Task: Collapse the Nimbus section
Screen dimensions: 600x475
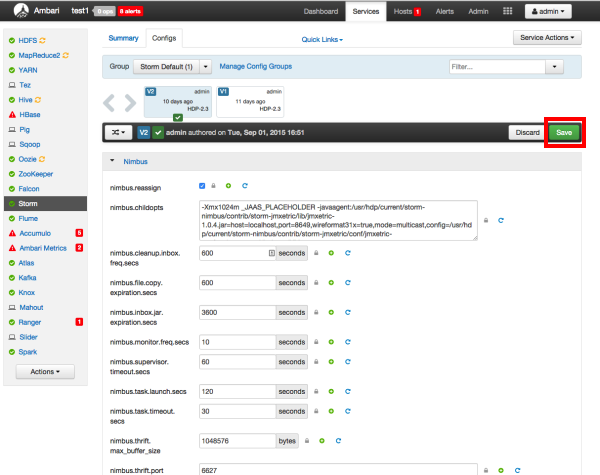Action: click(112, 161)
